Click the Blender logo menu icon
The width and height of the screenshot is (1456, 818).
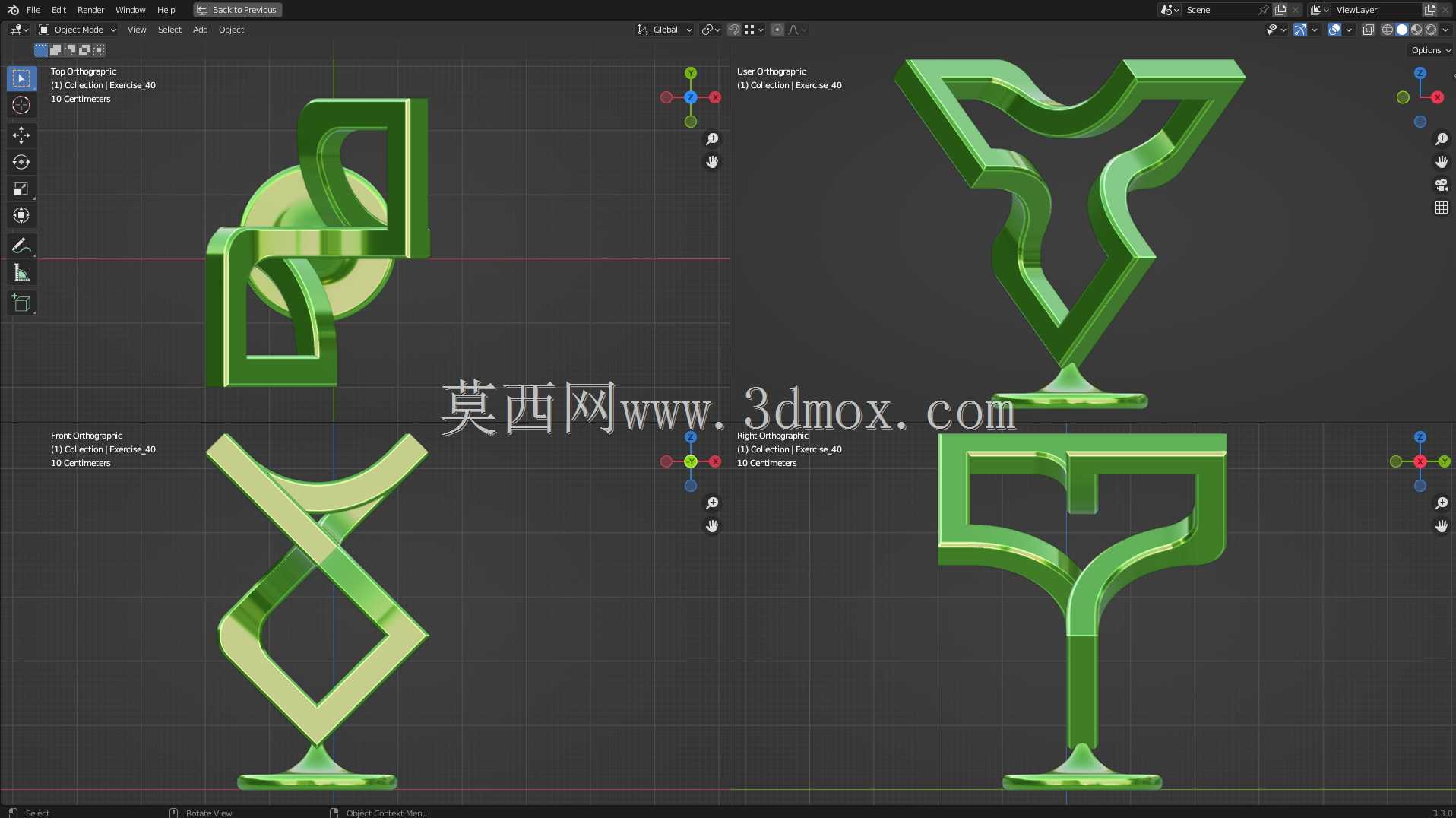point(13,10)
